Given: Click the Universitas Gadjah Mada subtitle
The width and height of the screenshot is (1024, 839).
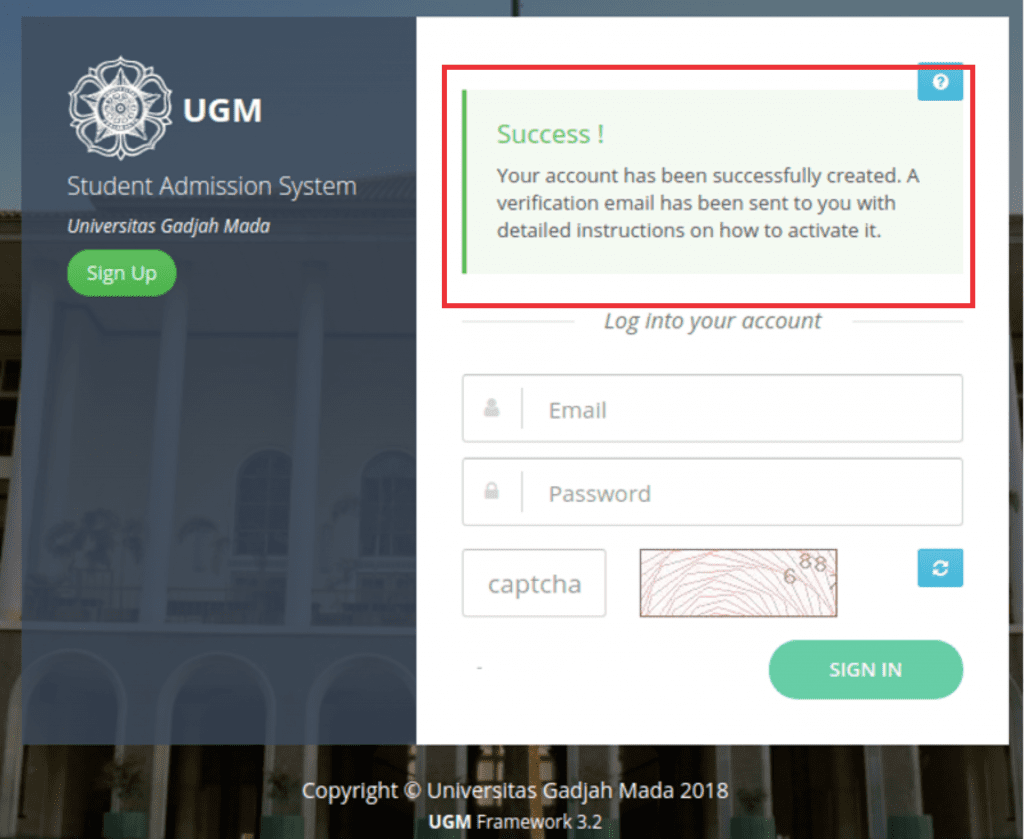Looking at the screenshot, I should click(168, 226).
